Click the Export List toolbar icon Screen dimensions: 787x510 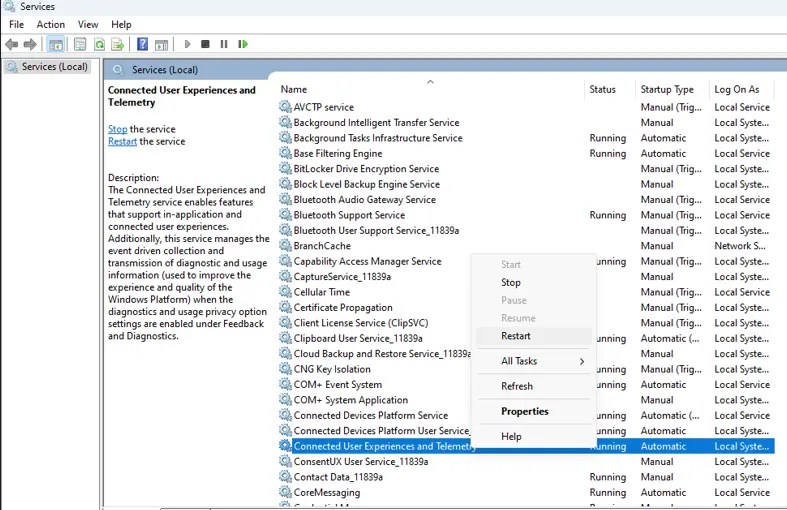pyautogui.click(x=118, y=44)
